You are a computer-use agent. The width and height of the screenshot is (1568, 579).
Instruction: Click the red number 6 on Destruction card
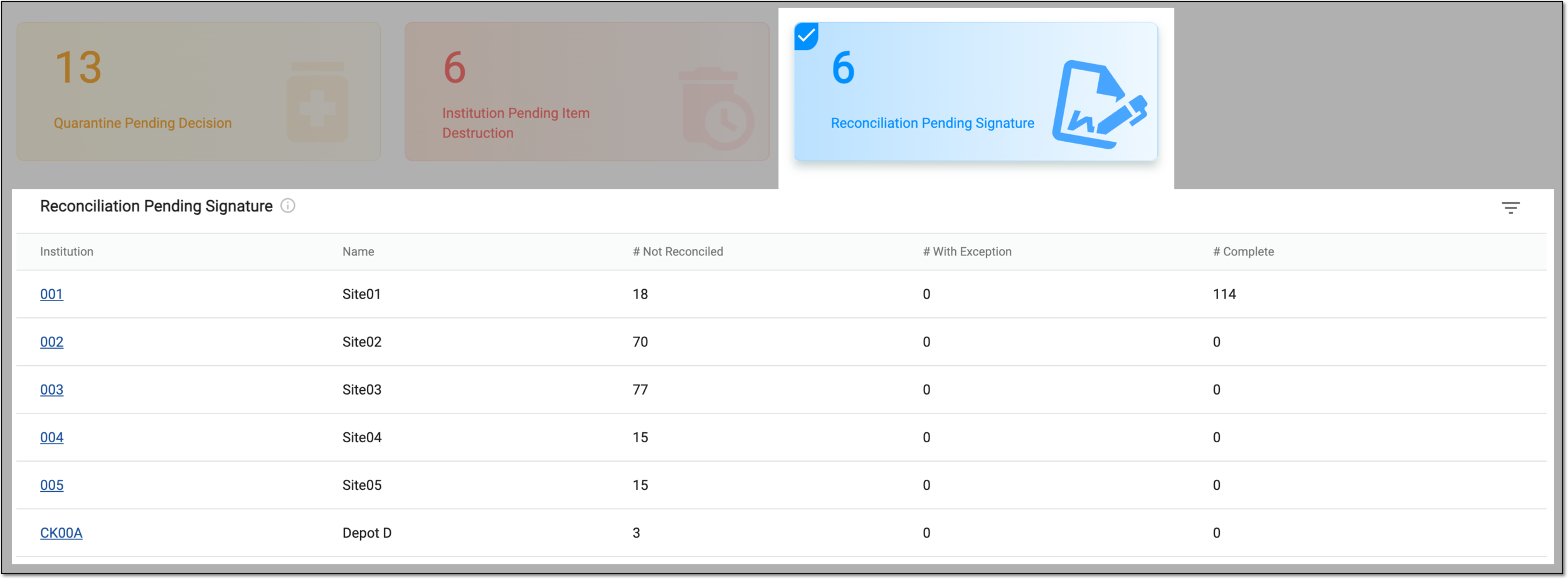click(x=455, y=67)
